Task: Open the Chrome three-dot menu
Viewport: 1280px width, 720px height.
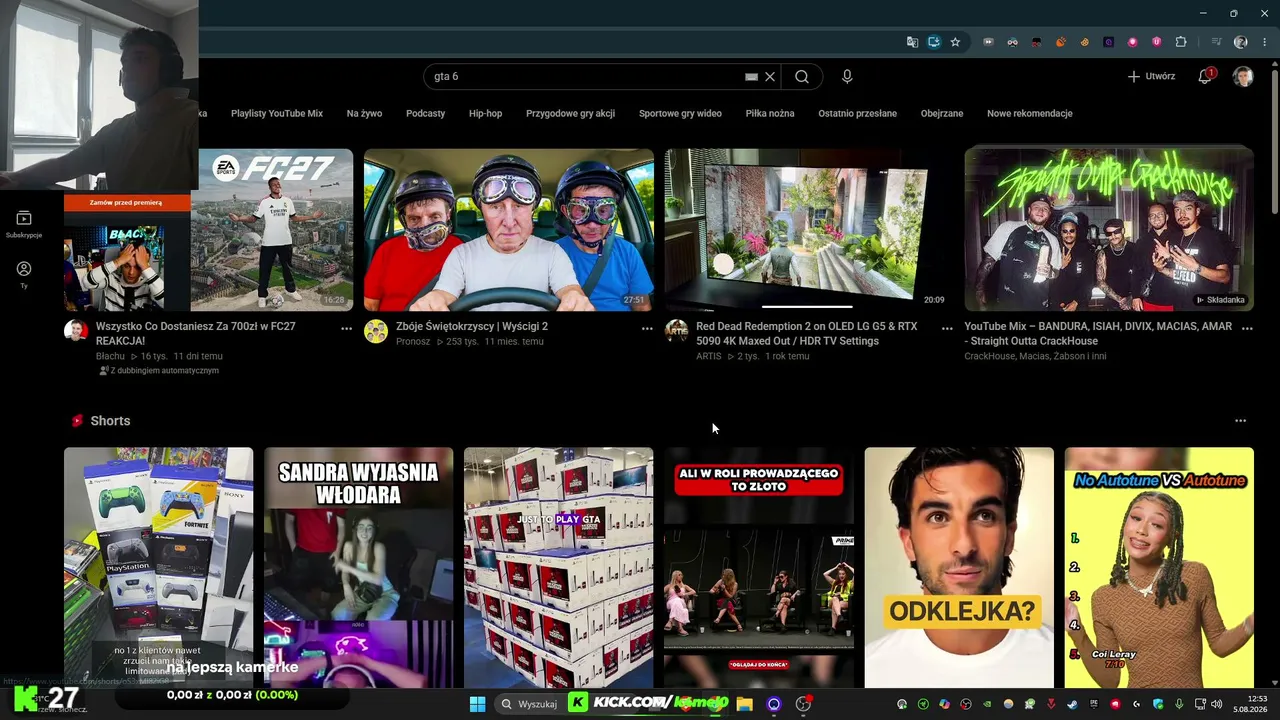Action: click(1265, 42)
